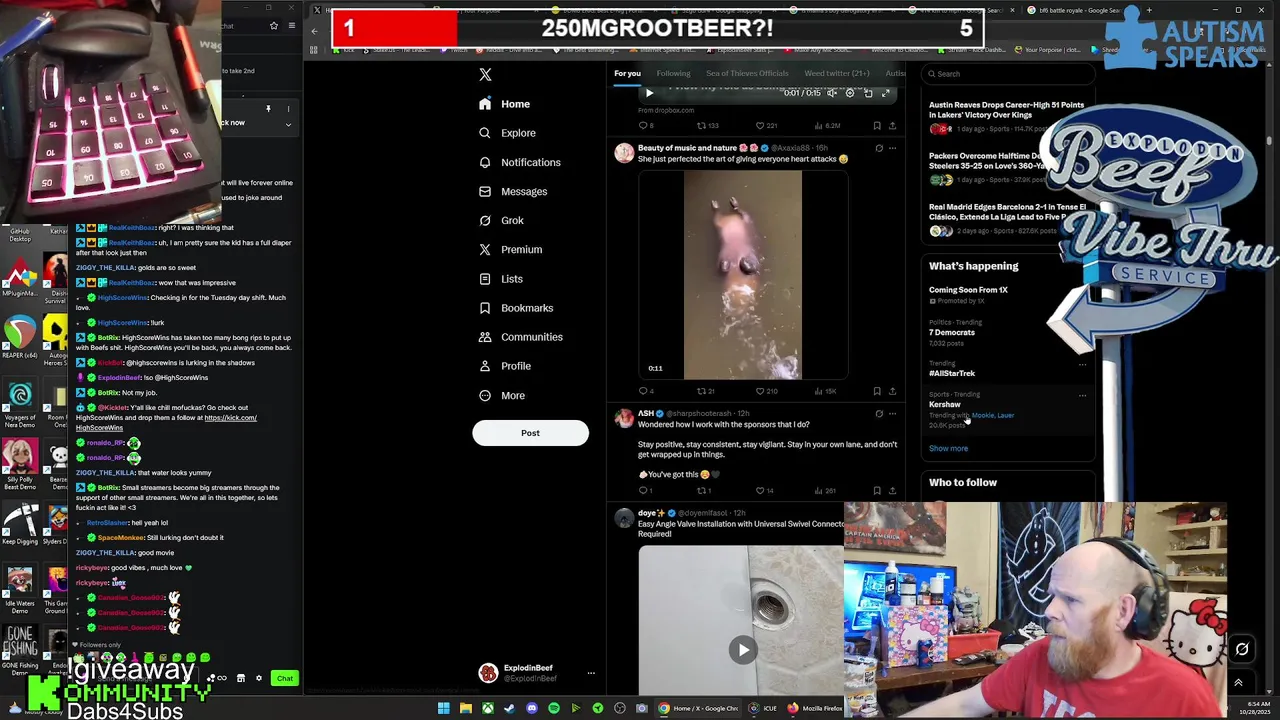Expand the More menu in the sidebar
The height and width of the screenshot is (720, 1280).
(502, 395)
